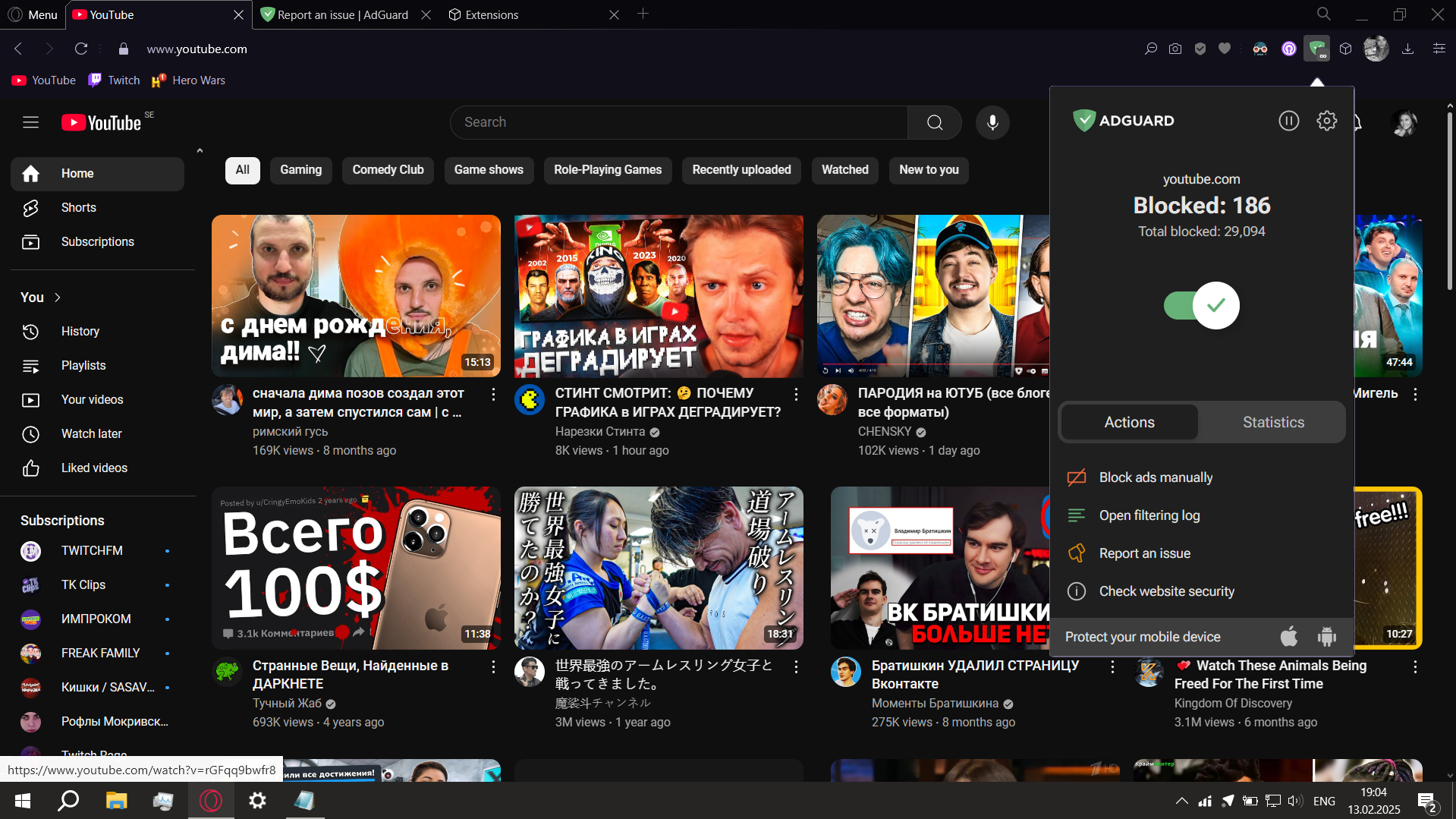Viewport: 1456px width, 819px height.
Task: Open FREAK FAMILY subscription channel
Action: point(97,654)
